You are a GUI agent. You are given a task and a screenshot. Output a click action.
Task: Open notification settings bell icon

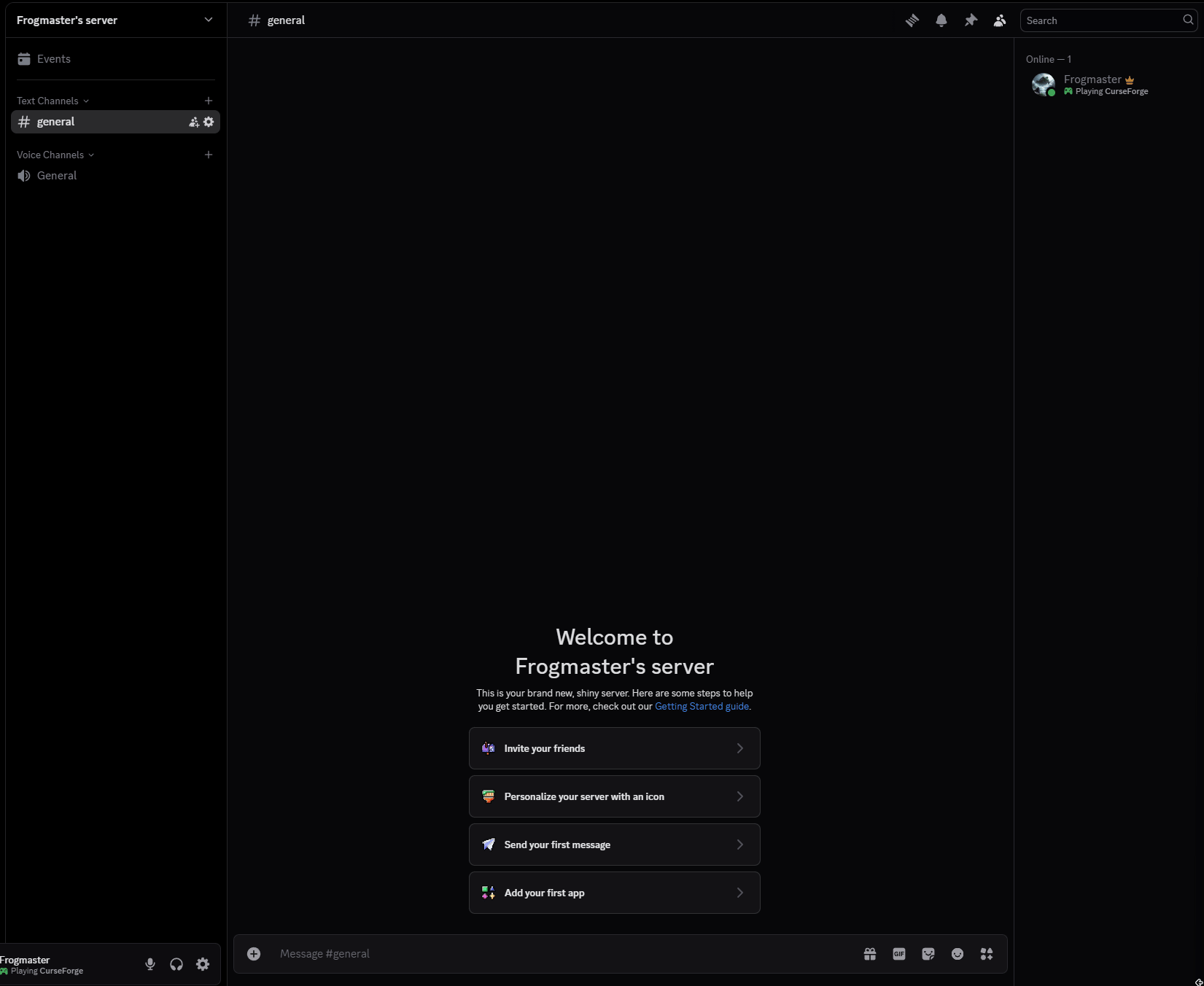[941, 20]
